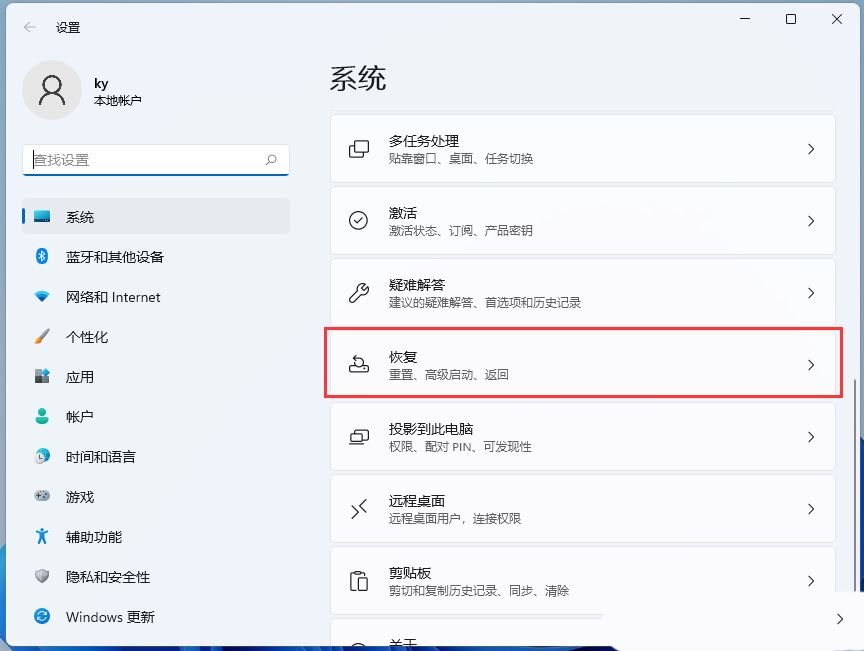Maximize the 设置 window
This screenshot has height=651, width=864.
coord(791,19)
